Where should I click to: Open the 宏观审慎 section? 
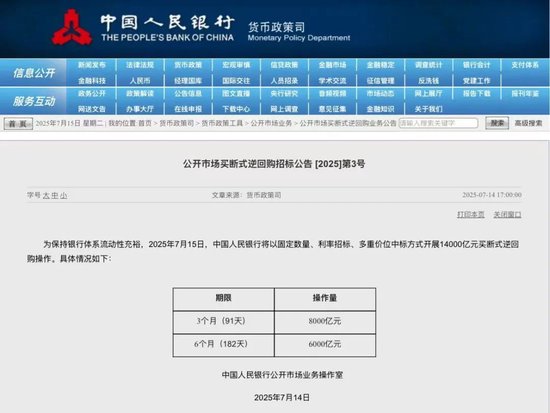(x=236, y=65)
